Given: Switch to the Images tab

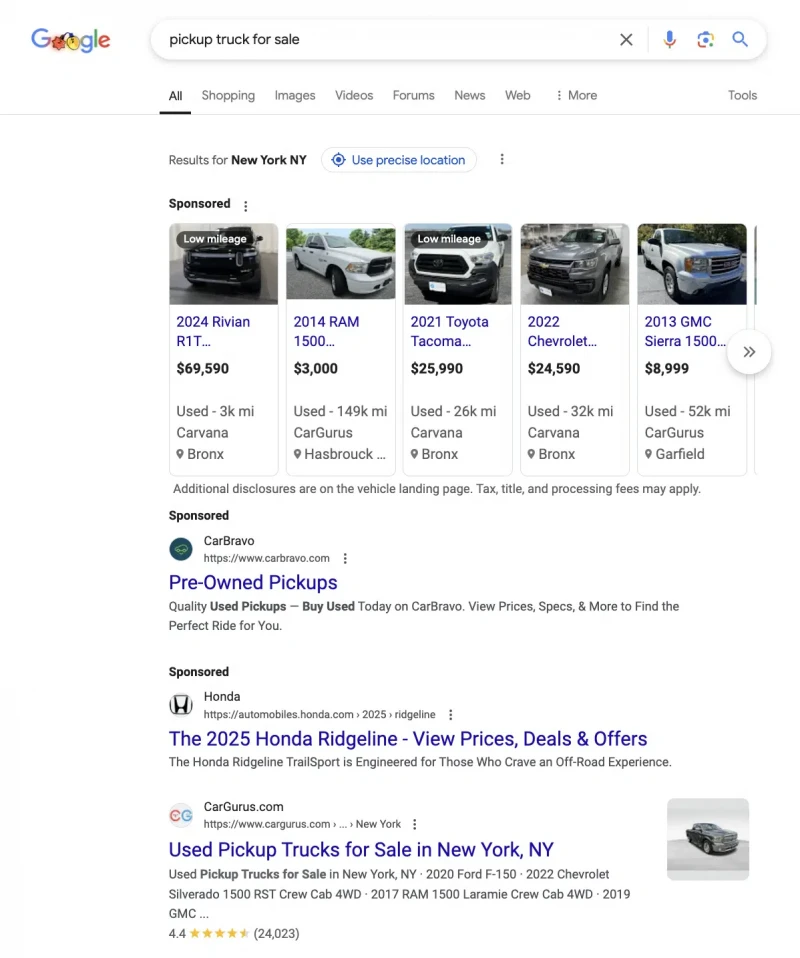Looking at the screenshot, I should pos(295,95).
